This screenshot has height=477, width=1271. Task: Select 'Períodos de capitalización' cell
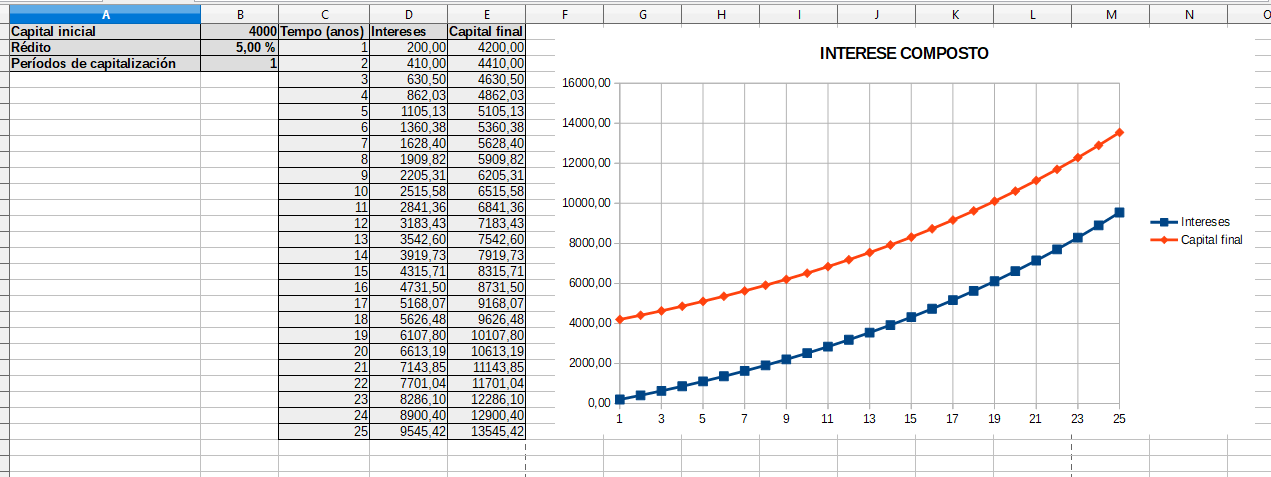pos(105,64)
